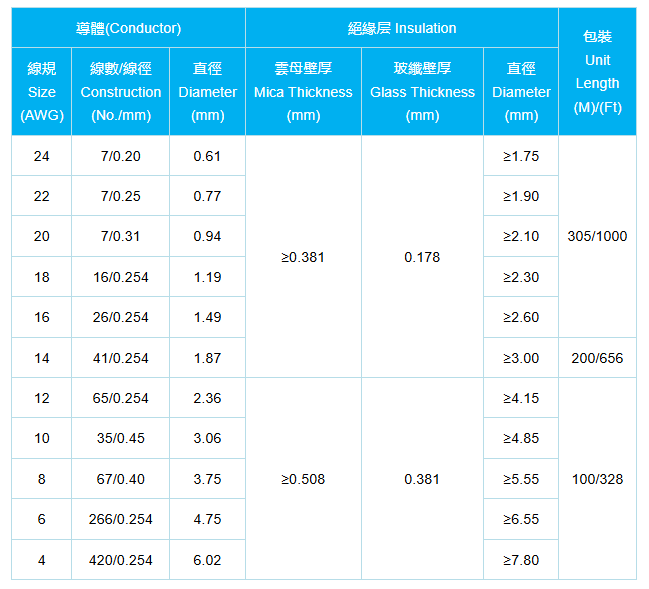The image size is (649, 589).
Task: Click the 線數/線徑 Construction column header
Action: 120,92
